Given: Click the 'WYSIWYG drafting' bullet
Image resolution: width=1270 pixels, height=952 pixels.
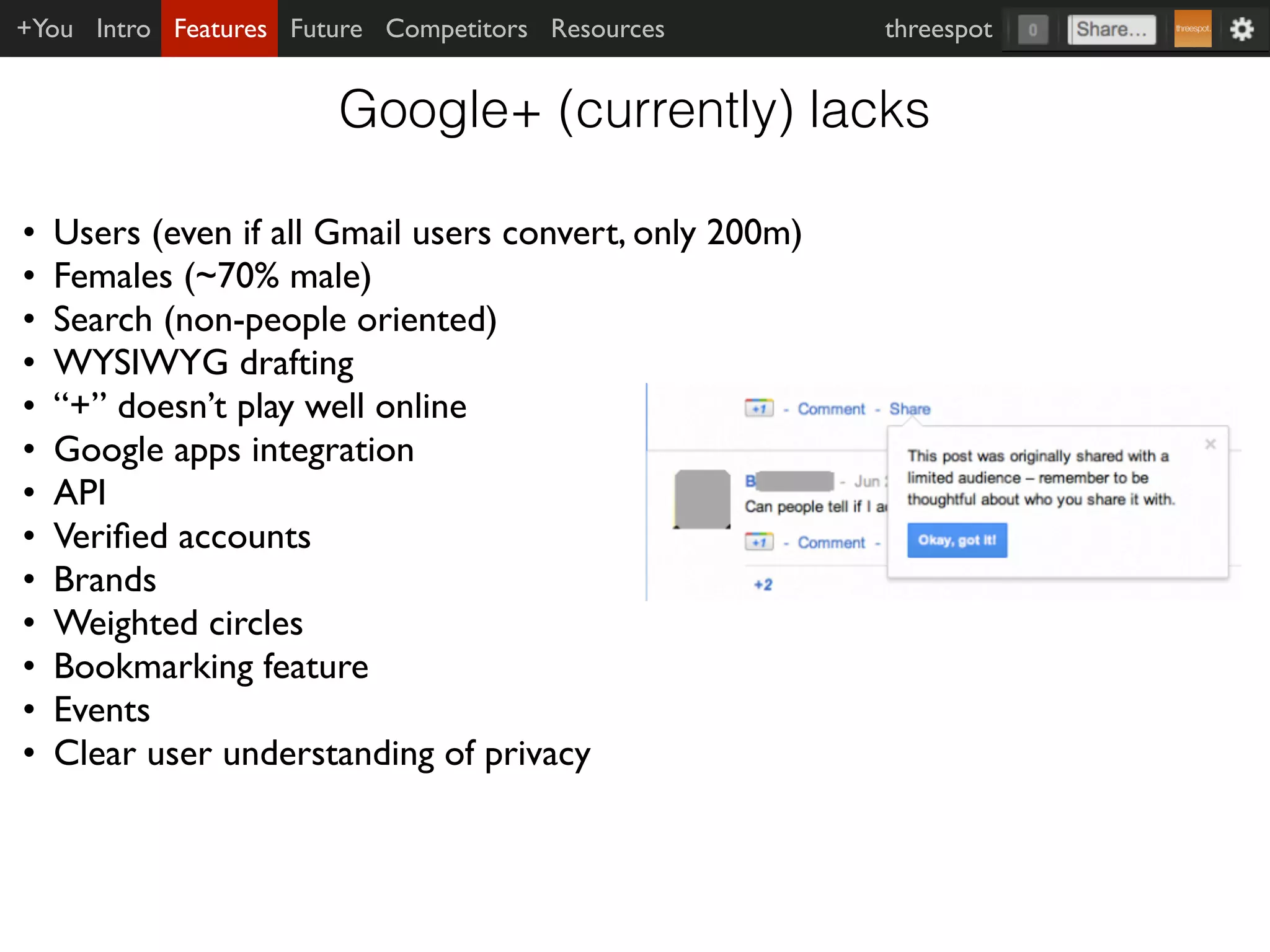Looking at the screenshot, I should (x=203, y=363).
